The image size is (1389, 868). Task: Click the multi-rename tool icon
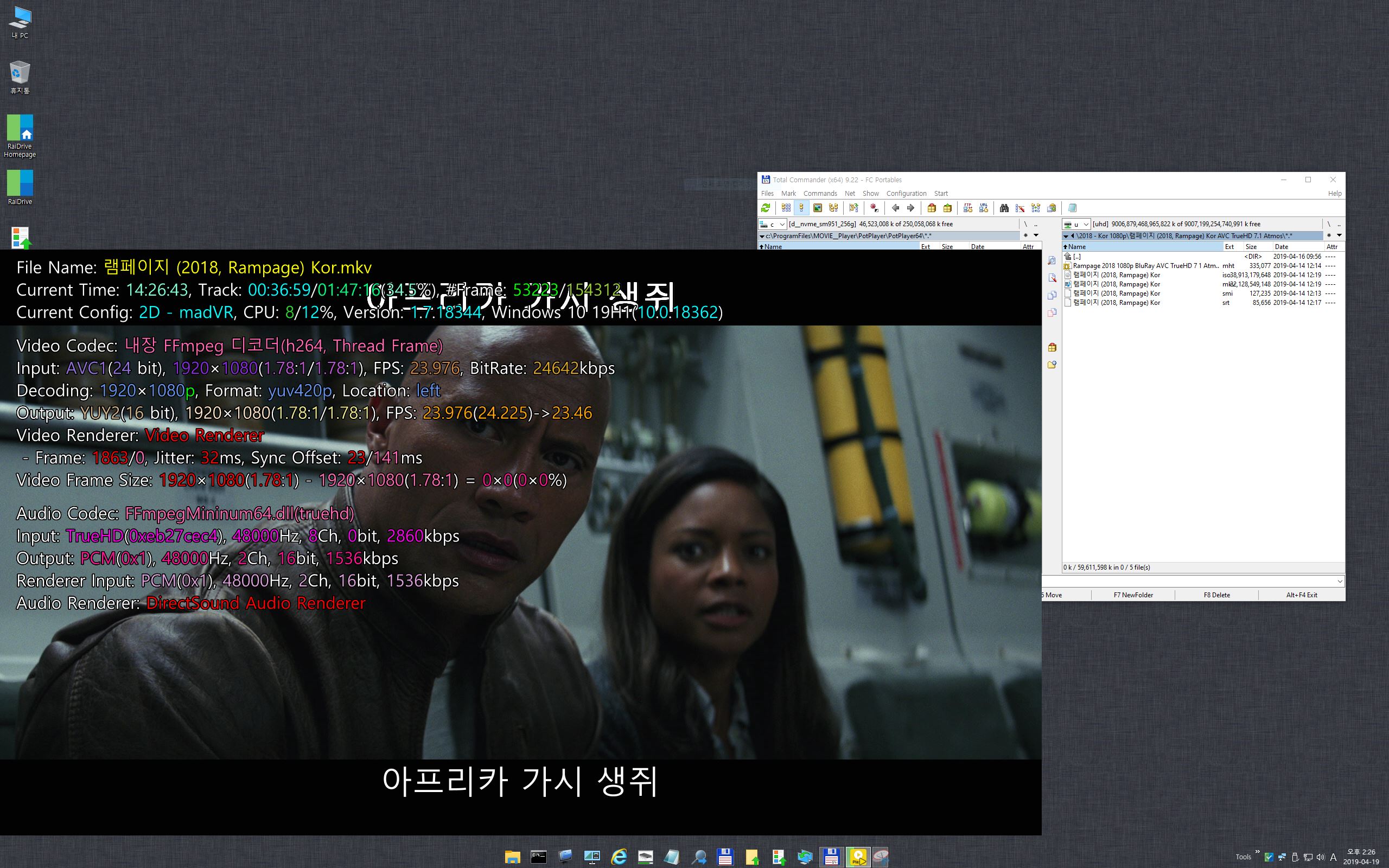click(x=1020, y=208)
